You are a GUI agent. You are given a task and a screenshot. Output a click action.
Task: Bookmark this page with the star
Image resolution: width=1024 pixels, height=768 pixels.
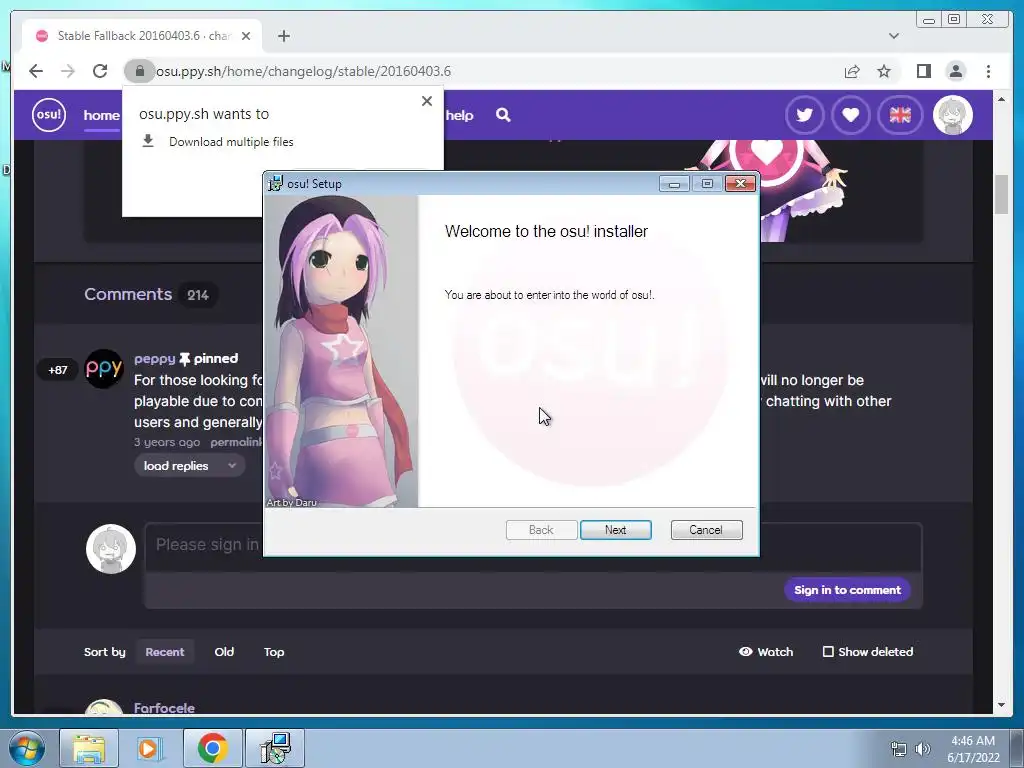tap(884, 71)
